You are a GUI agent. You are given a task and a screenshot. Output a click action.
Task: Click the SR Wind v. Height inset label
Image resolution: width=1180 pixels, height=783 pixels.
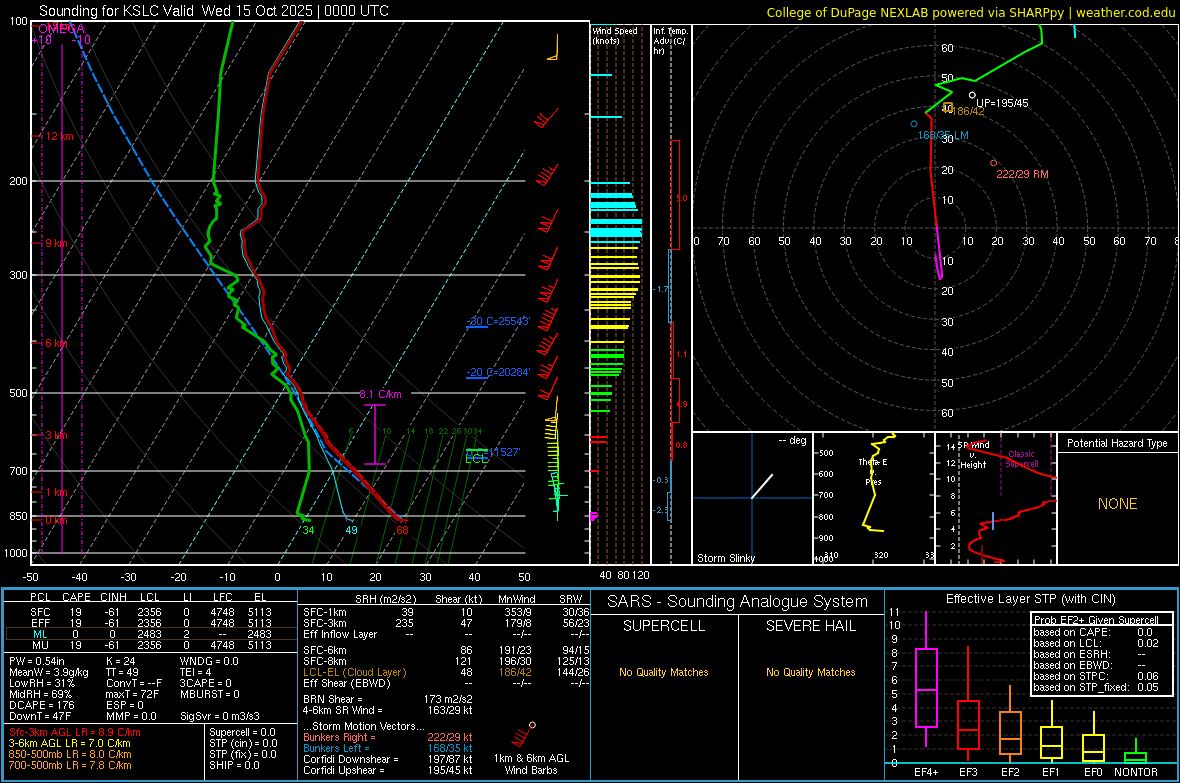click(x=973, y=455)
